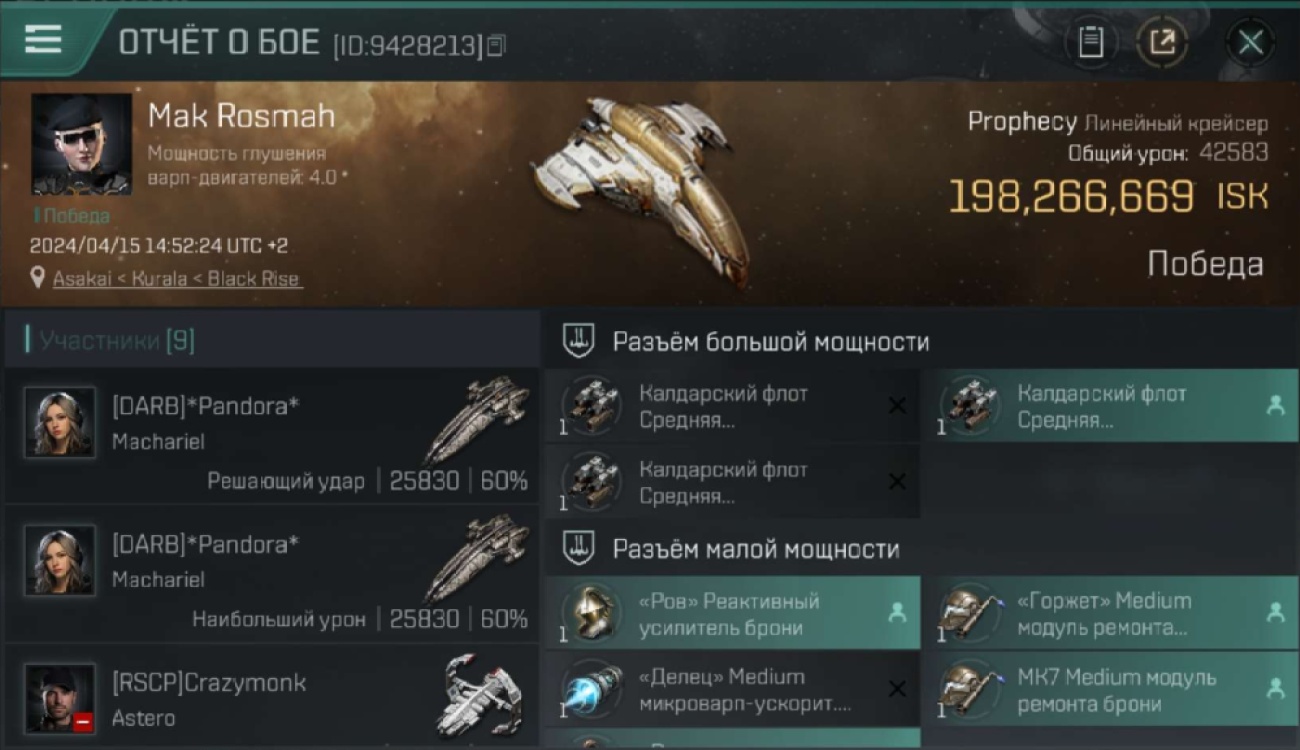Copy battle report ID with copy icon

497,45
